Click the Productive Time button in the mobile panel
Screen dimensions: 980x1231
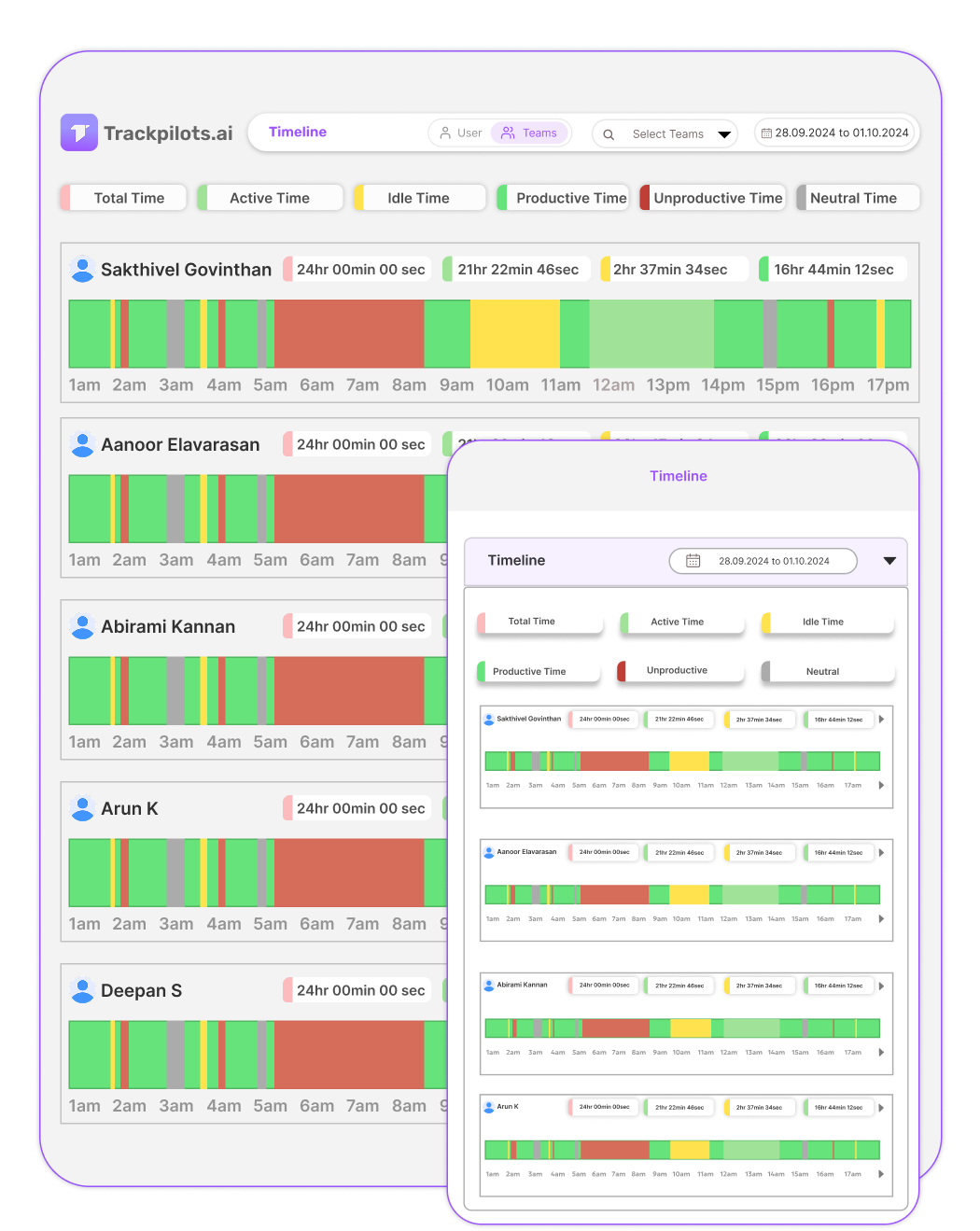point(540,672)
